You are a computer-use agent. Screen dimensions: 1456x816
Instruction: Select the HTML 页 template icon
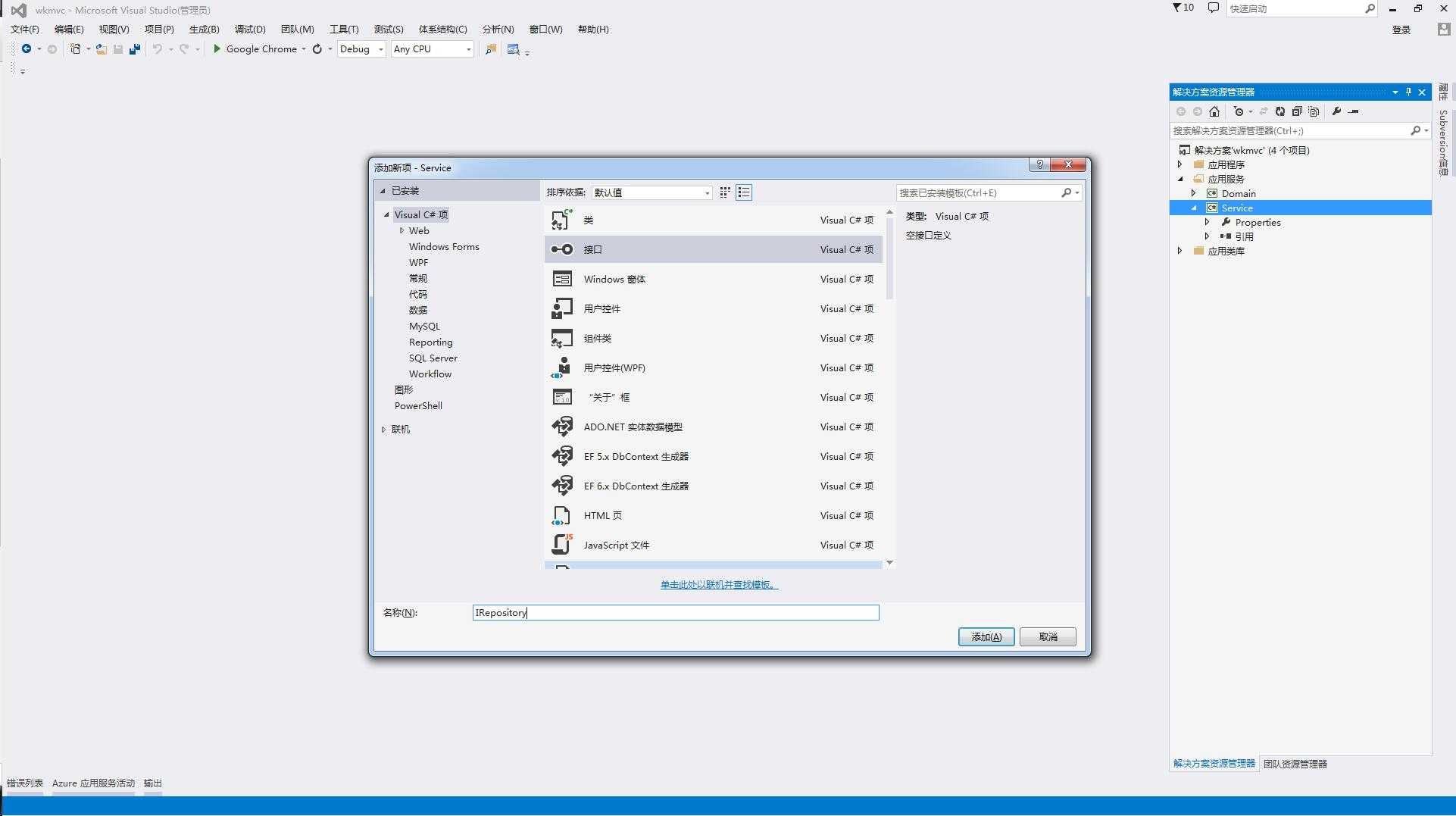pyautogui.click(x=562, y=515)
